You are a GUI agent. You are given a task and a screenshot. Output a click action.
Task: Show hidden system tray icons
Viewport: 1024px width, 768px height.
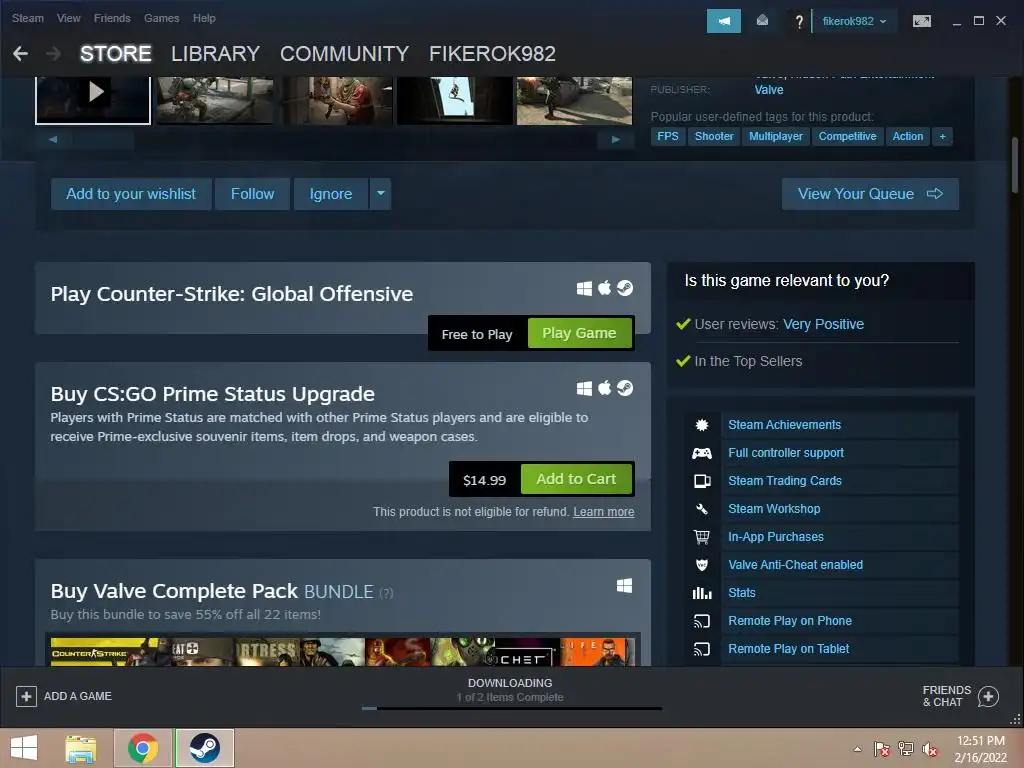click(x=857, y=749)
